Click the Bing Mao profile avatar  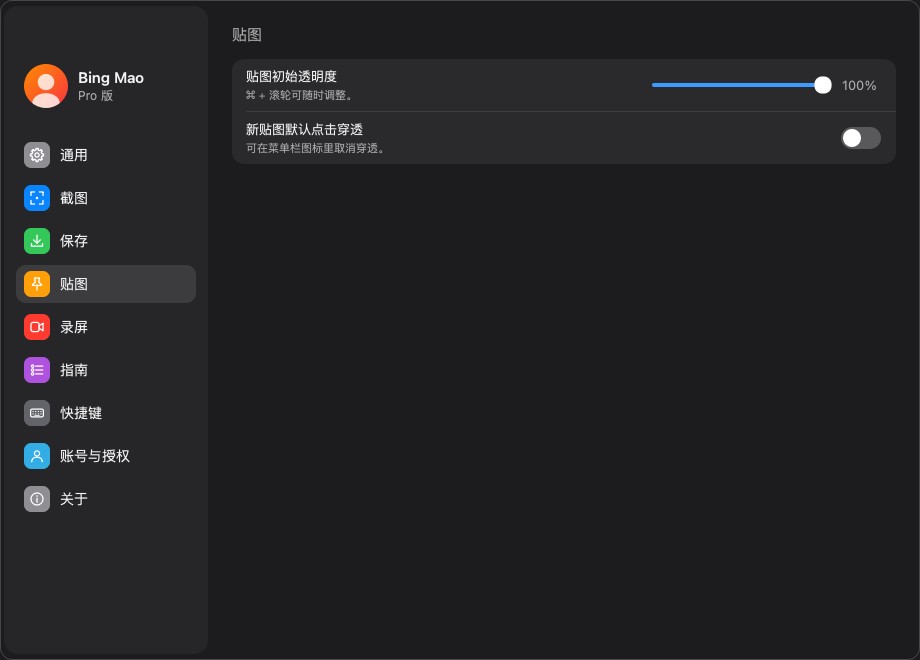click(46, 86)
